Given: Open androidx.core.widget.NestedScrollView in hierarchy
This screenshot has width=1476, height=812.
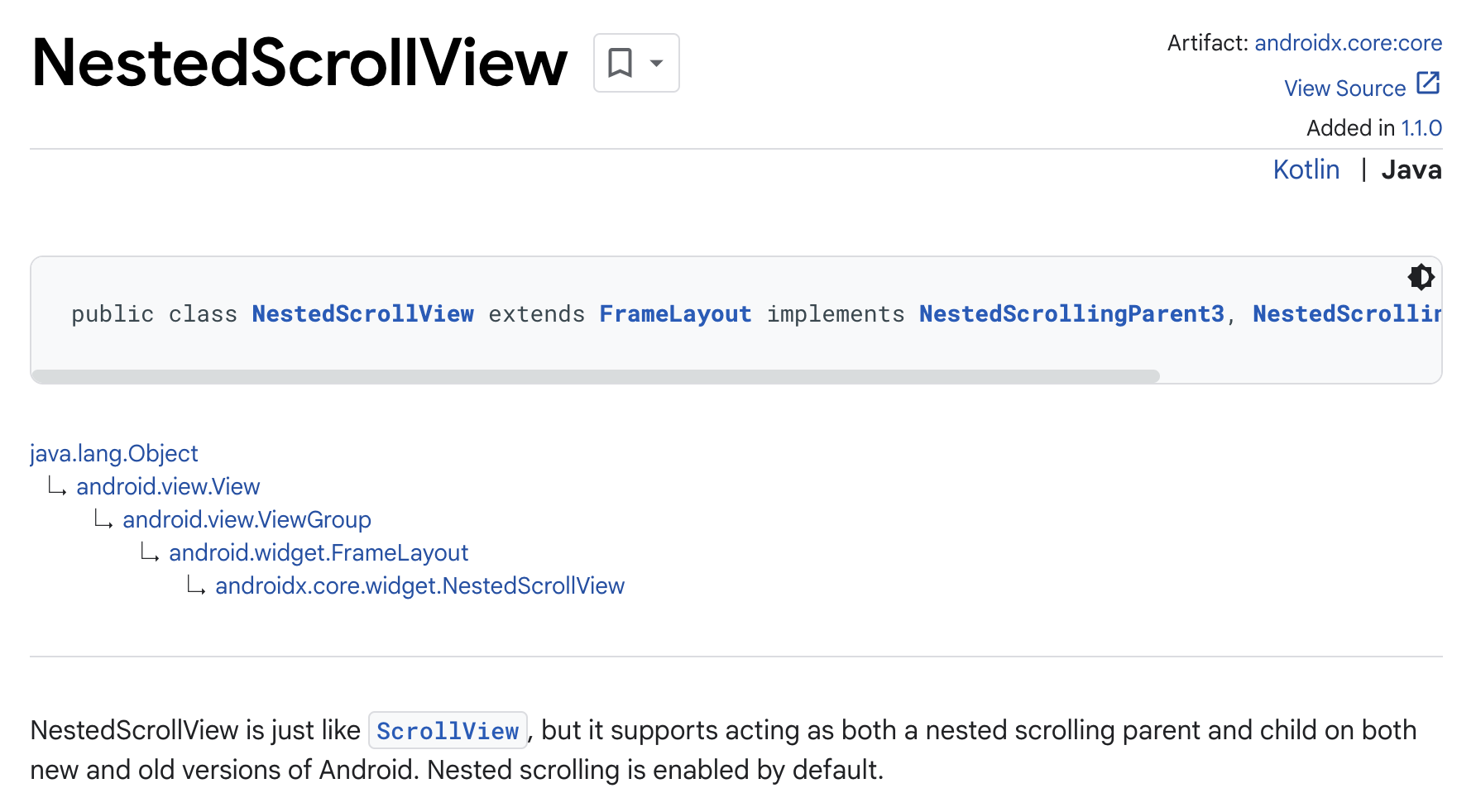Looking at the screenshot, I should click(419, 585).
